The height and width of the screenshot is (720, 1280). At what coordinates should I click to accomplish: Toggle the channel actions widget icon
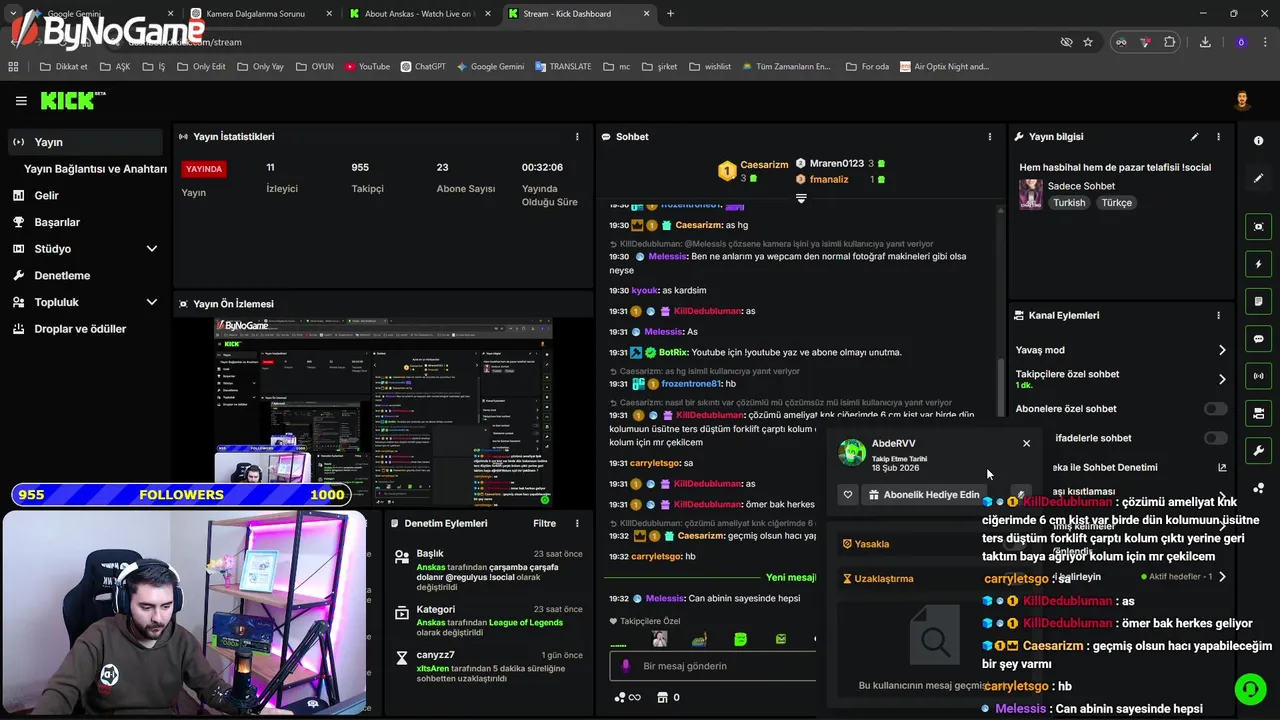coord(1258,413)
